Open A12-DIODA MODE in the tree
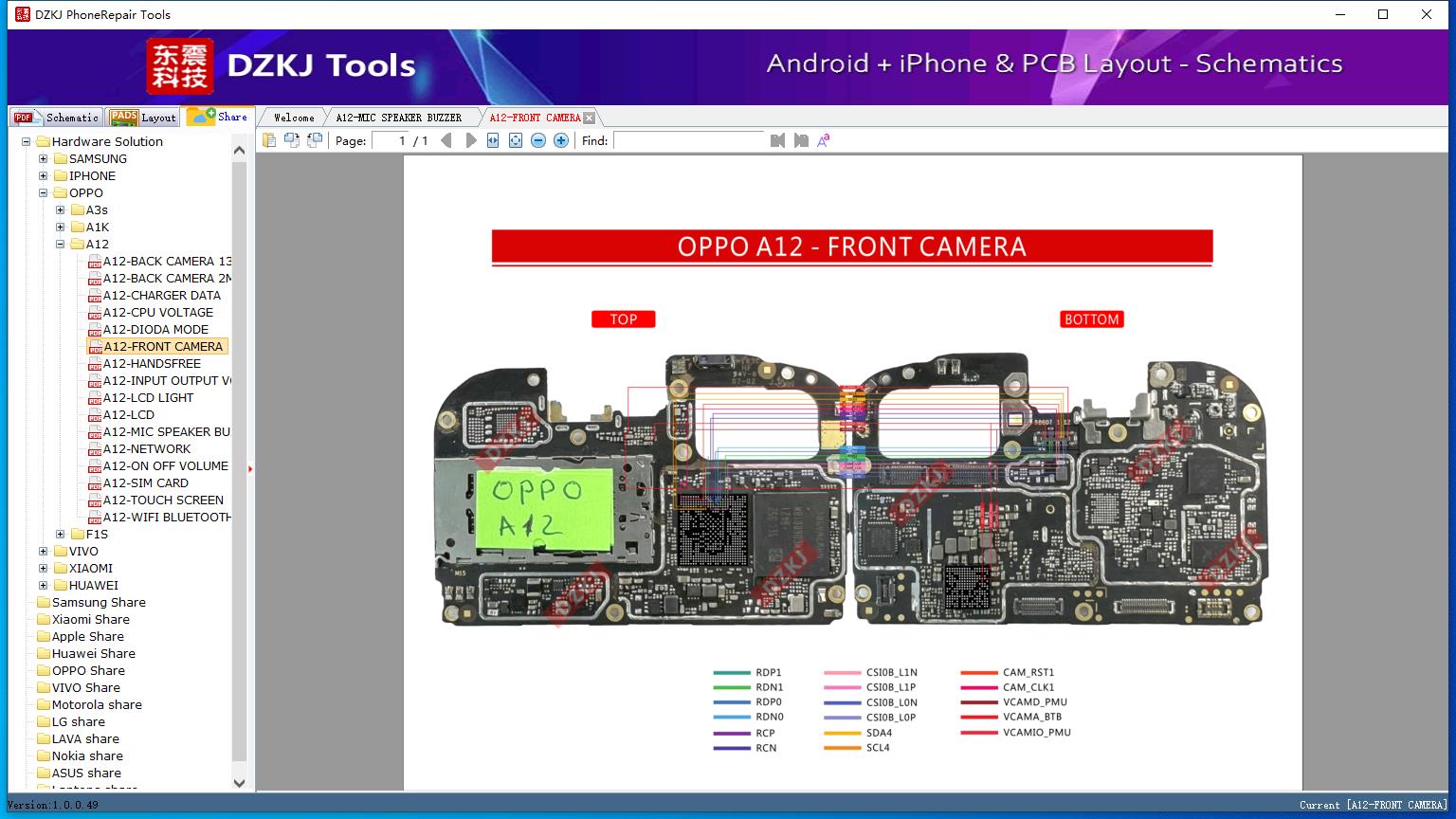The height and width of the screenshot is (819, 1456). click(x=155, y=330)
